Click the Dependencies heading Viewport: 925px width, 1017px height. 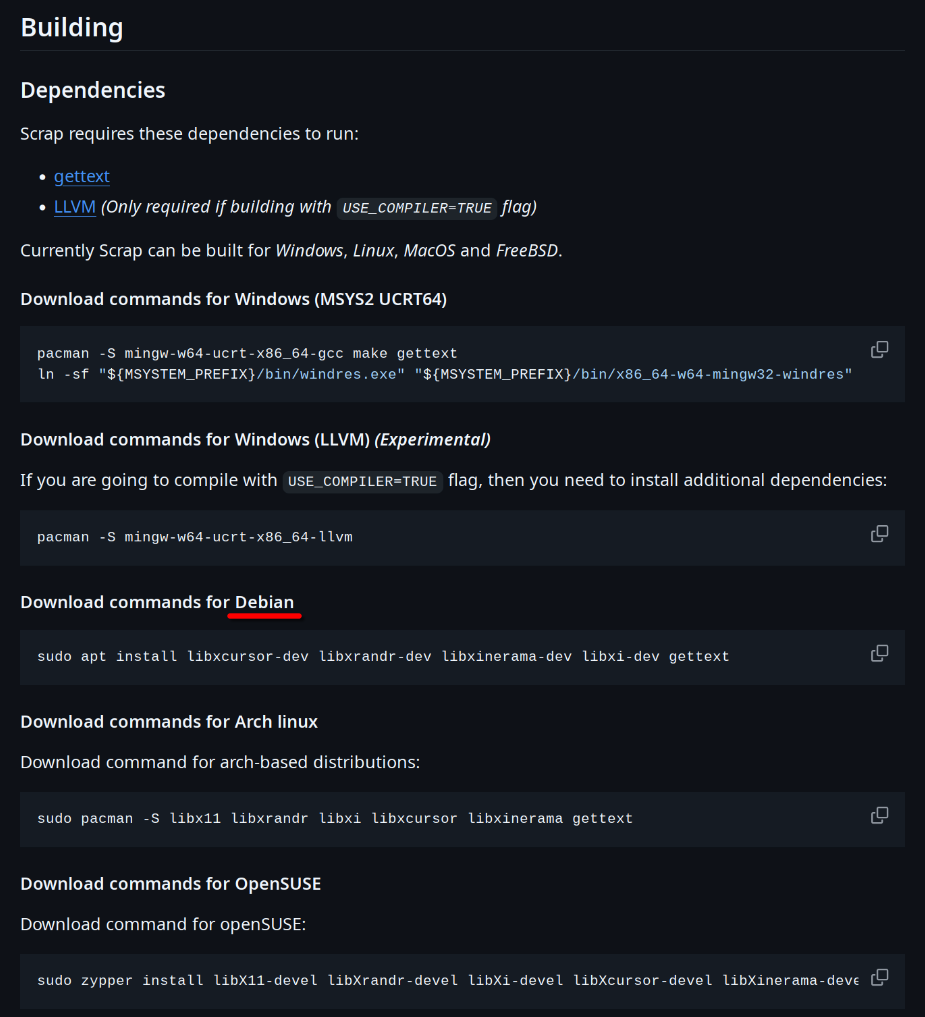tap(92, 90)
